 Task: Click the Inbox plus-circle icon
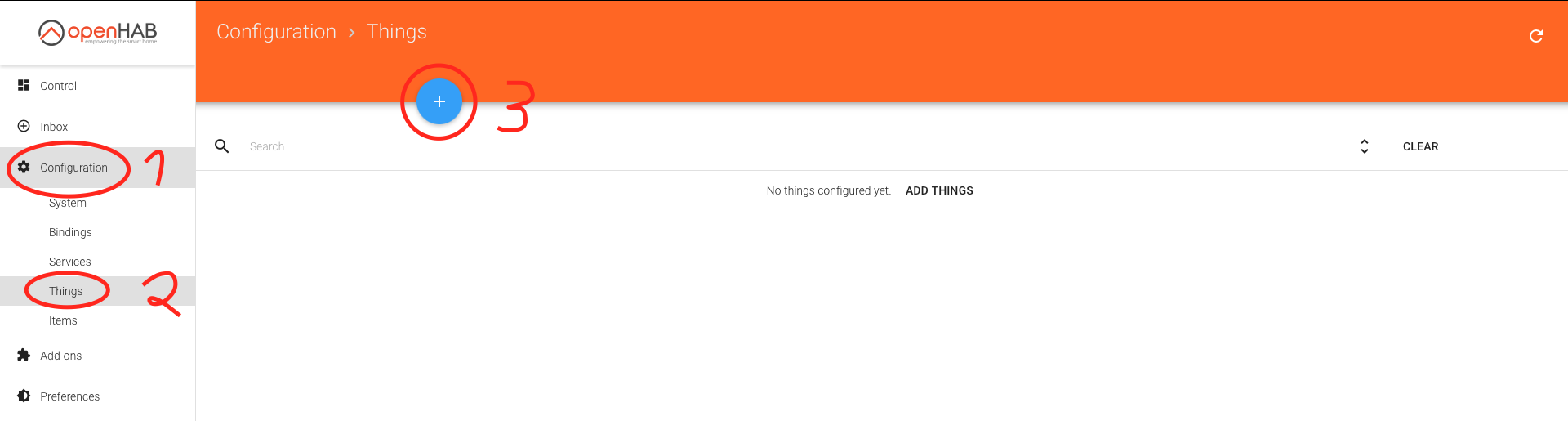click(x=24, y=126)
